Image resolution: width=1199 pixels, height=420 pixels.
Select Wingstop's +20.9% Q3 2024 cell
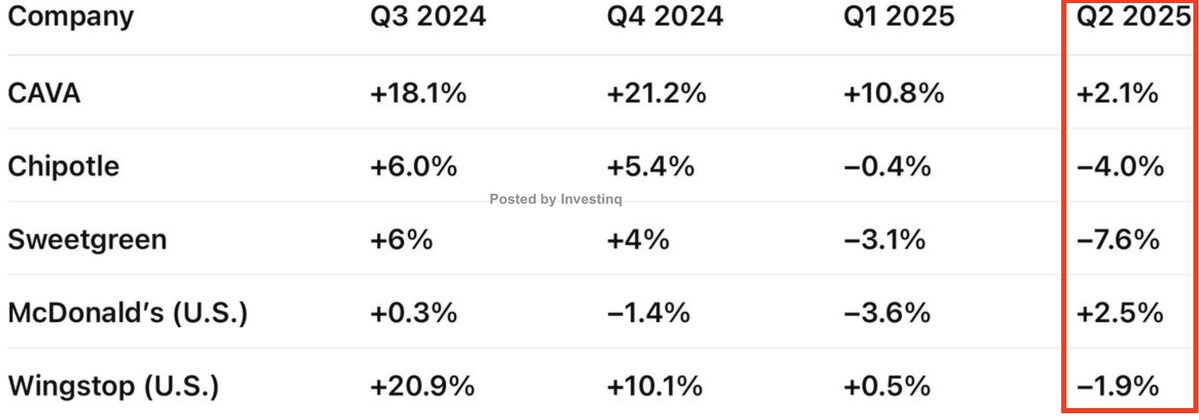(x=422, y=387)
